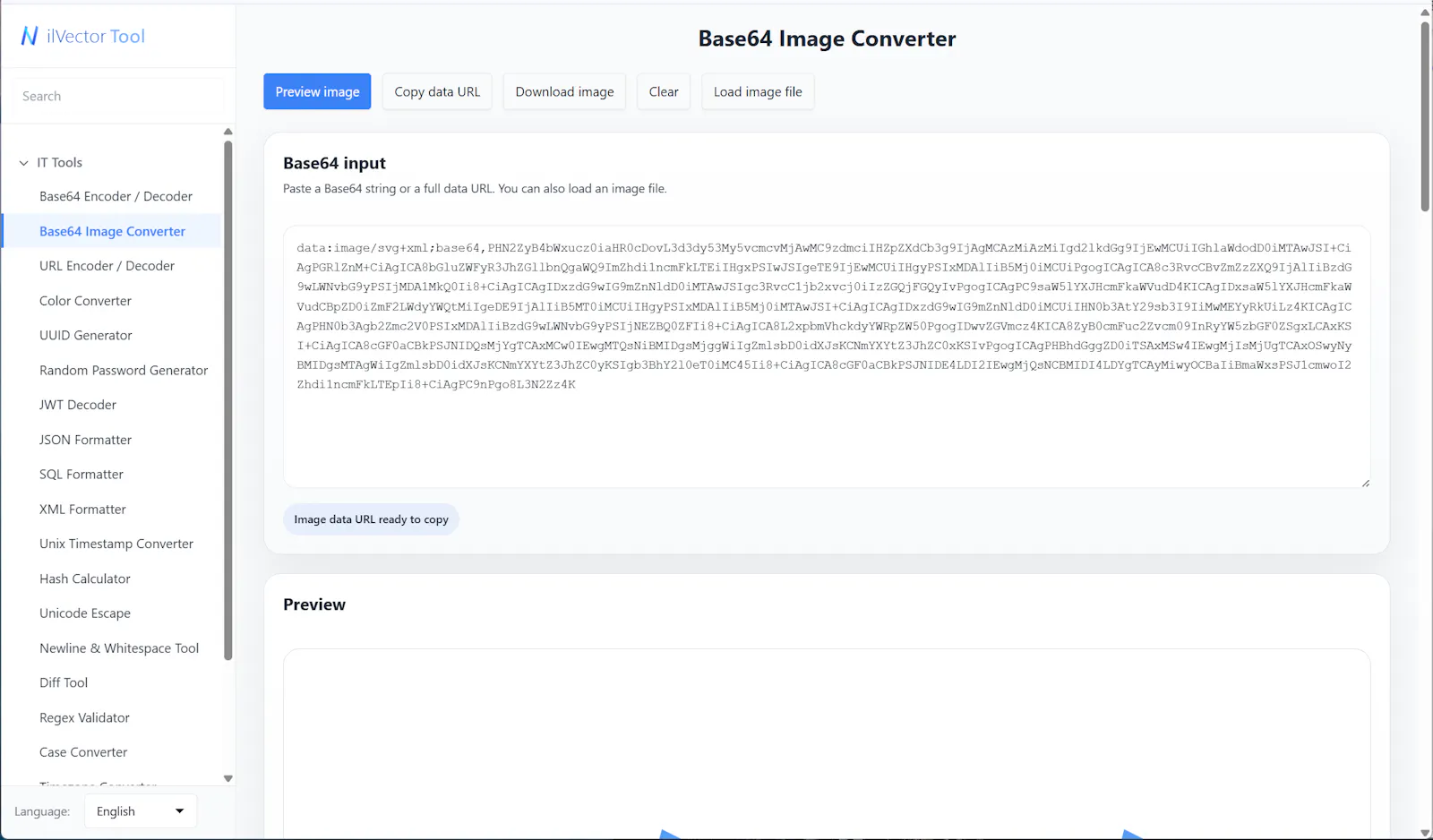This screenshot has width=1433, height=840.
Task: Open the Unicode Escape tool
Action: click(x=85, y=613)
